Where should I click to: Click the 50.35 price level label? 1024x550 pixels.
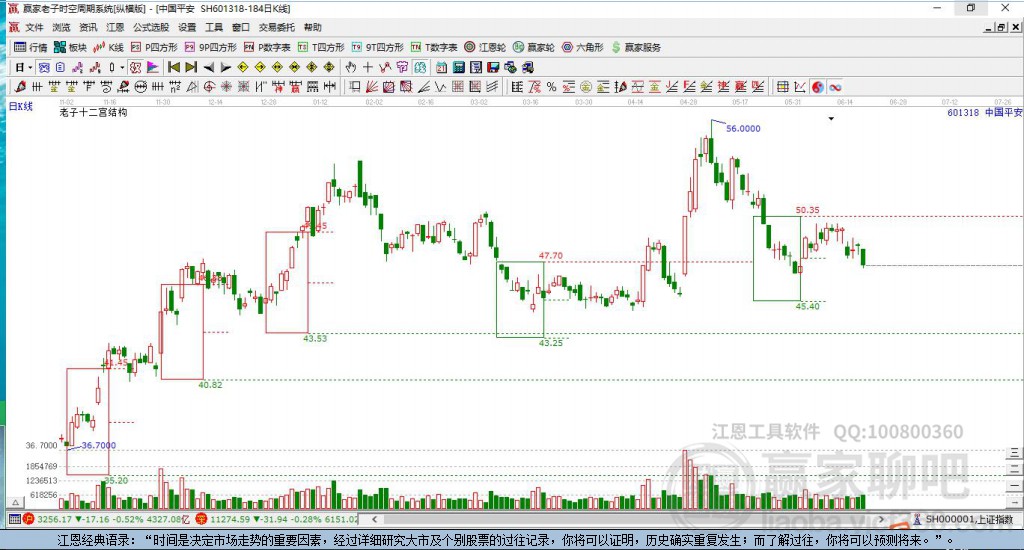pyautogui.click(x=807, y=210)
